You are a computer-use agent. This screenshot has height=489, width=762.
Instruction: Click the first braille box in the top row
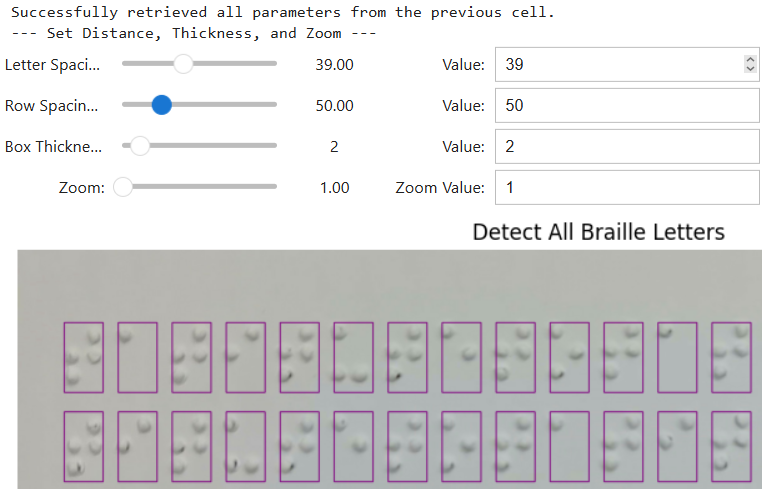83,357
